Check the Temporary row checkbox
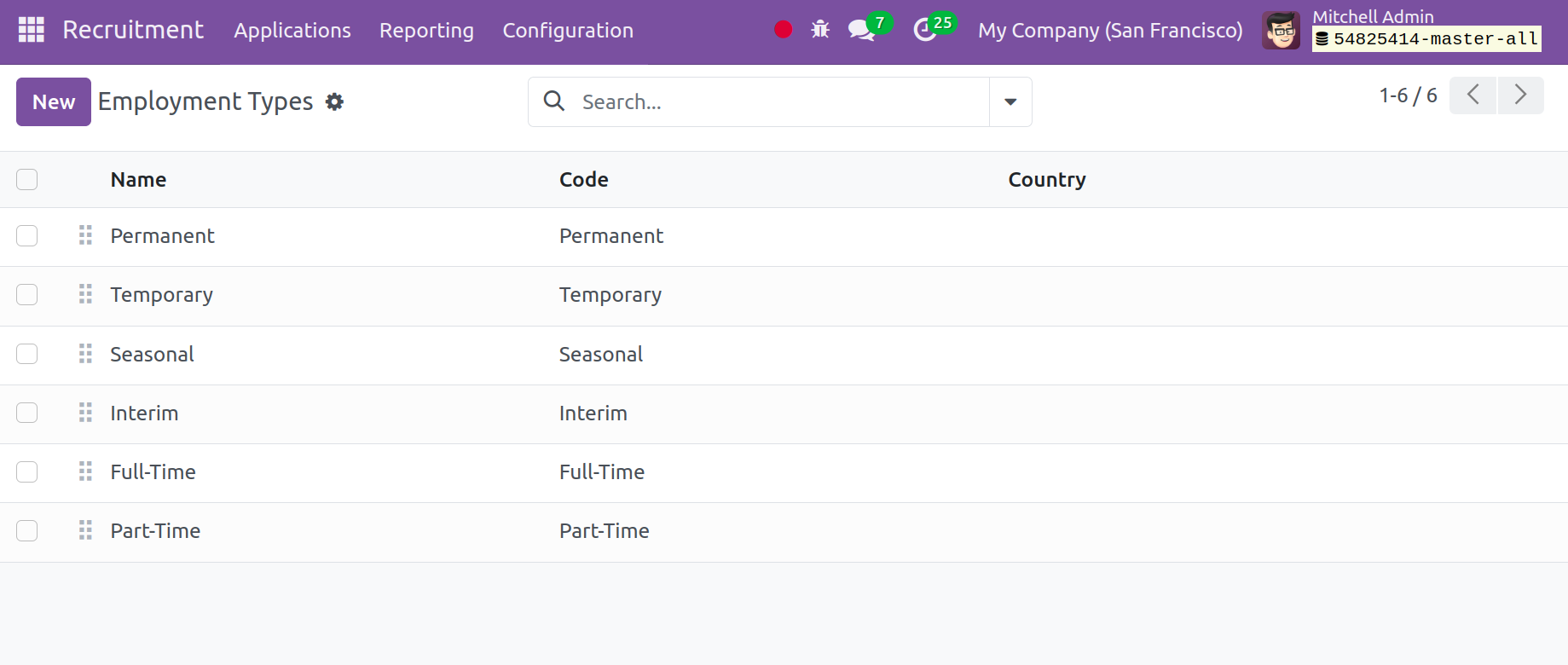 pyautogui.click(x=27, y=295)
